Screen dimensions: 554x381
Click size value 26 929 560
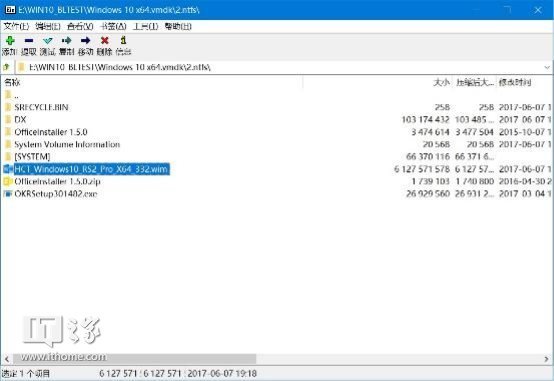[x=428, y=194]
